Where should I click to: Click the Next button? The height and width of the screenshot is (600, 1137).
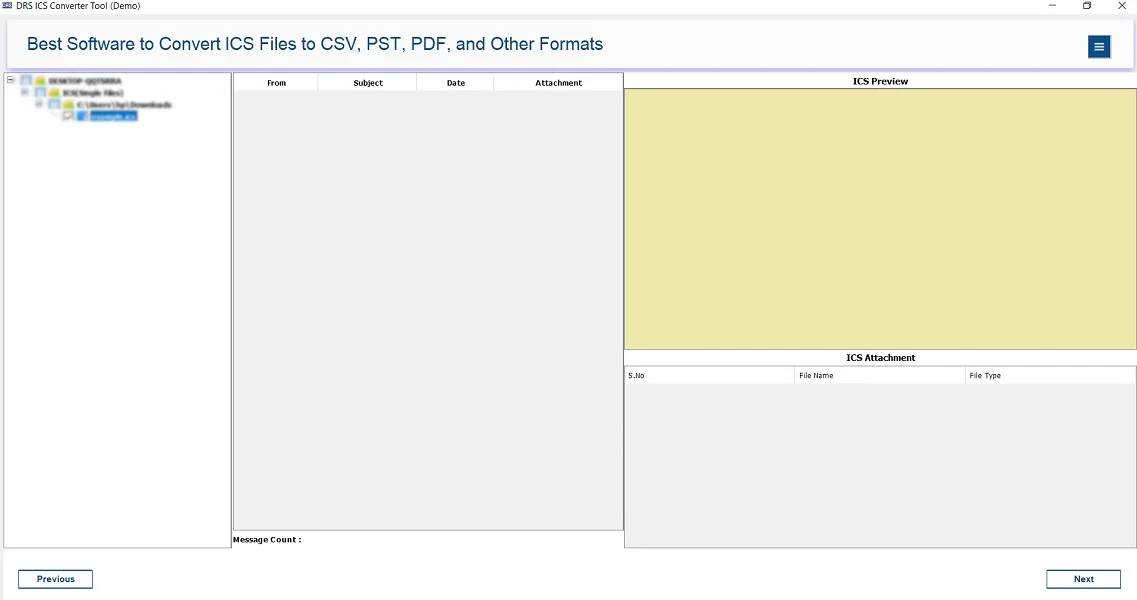[x=1083, y=579]
